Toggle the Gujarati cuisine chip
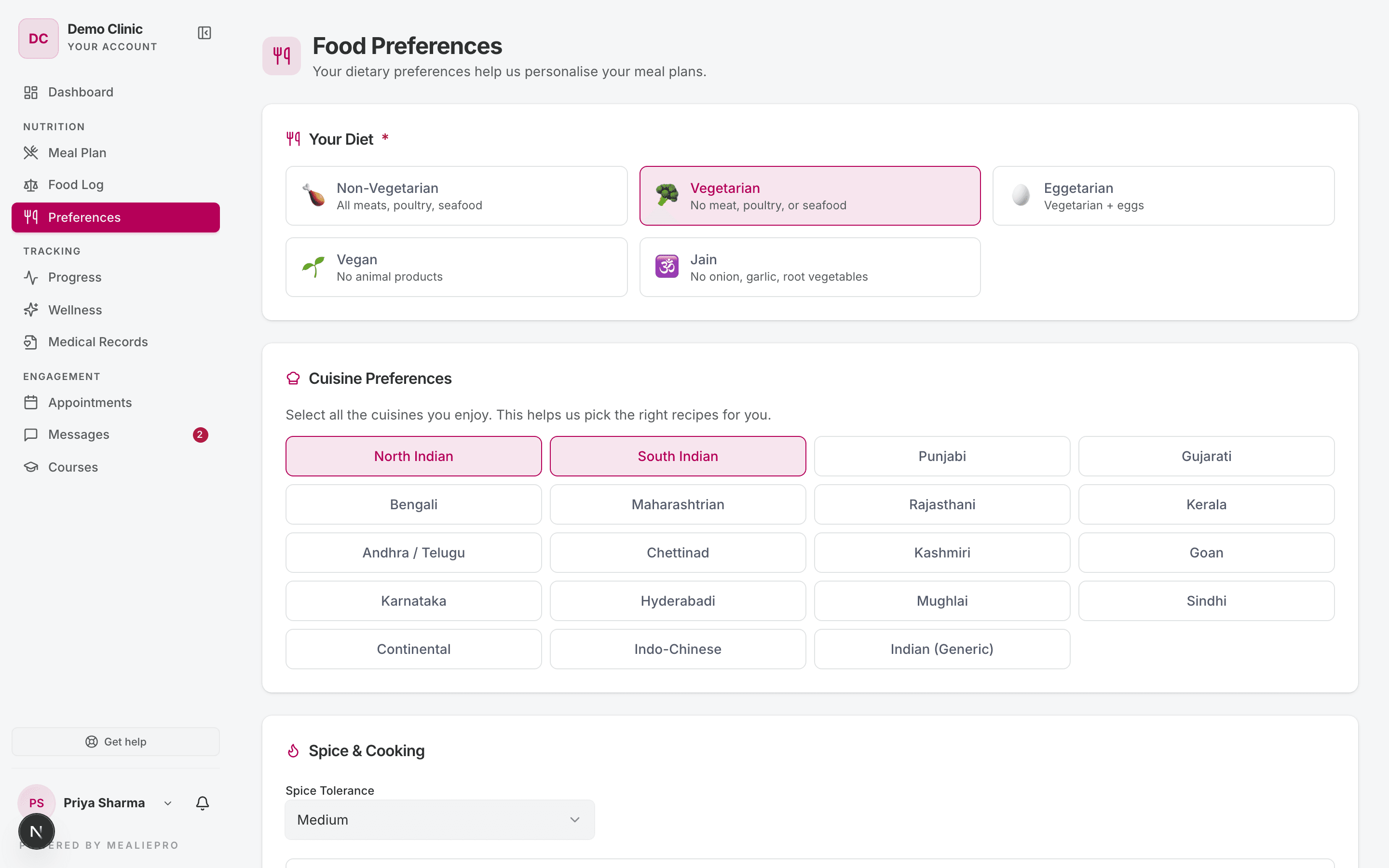1389x868 pixels. pos(1207,456)
